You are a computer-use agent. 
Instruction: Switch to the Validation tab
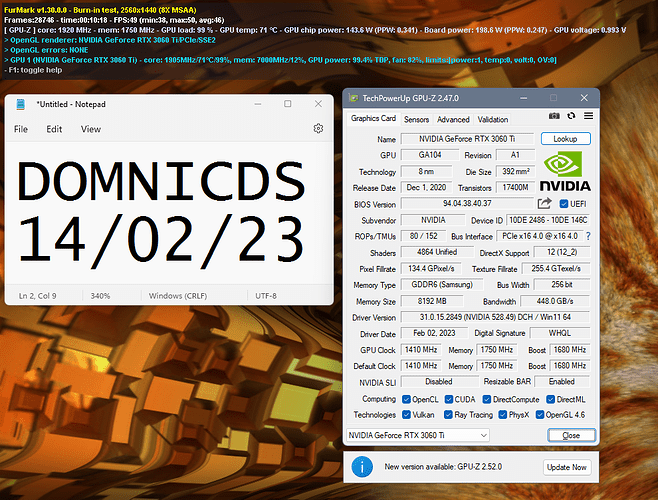493,120
